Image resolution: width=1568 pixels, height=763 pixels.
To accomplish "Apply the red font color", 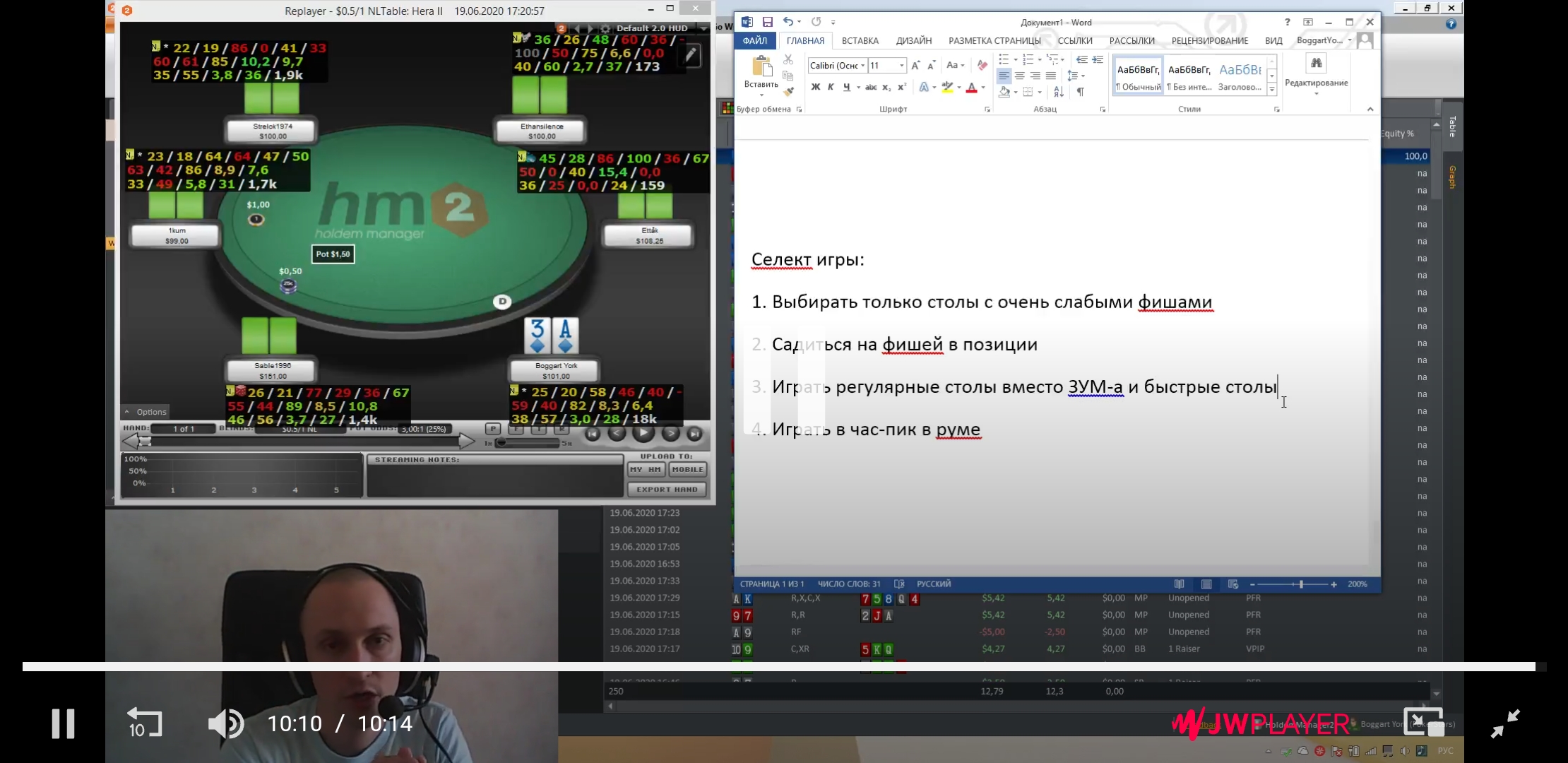I will (x=972, y=88).
